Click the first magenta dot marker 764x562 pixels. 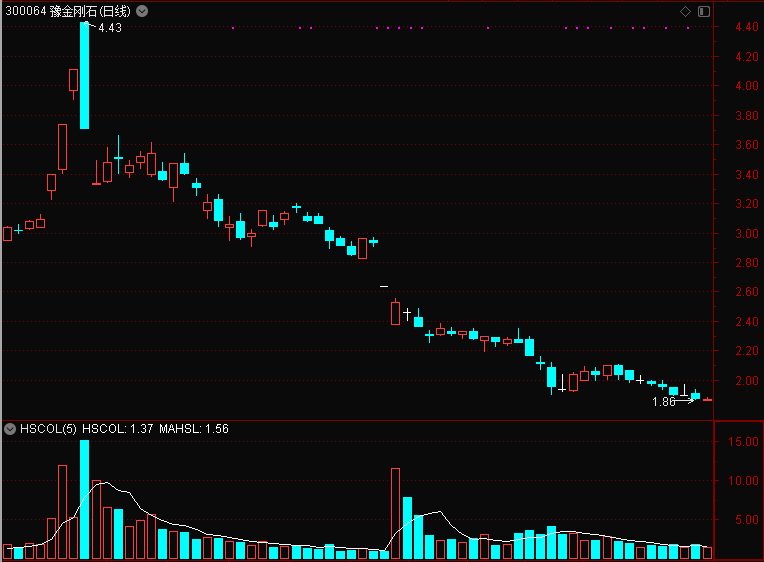pyautogui.click(x=233, y=28)
